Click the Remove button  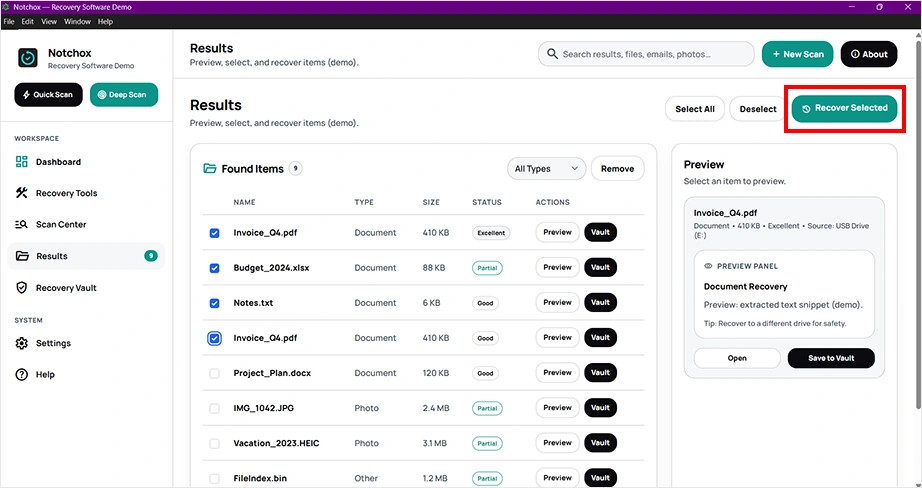coord(617,169)
